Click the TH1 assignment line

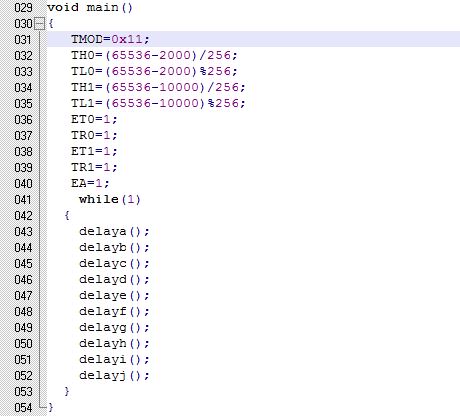[x=158, y=87]
